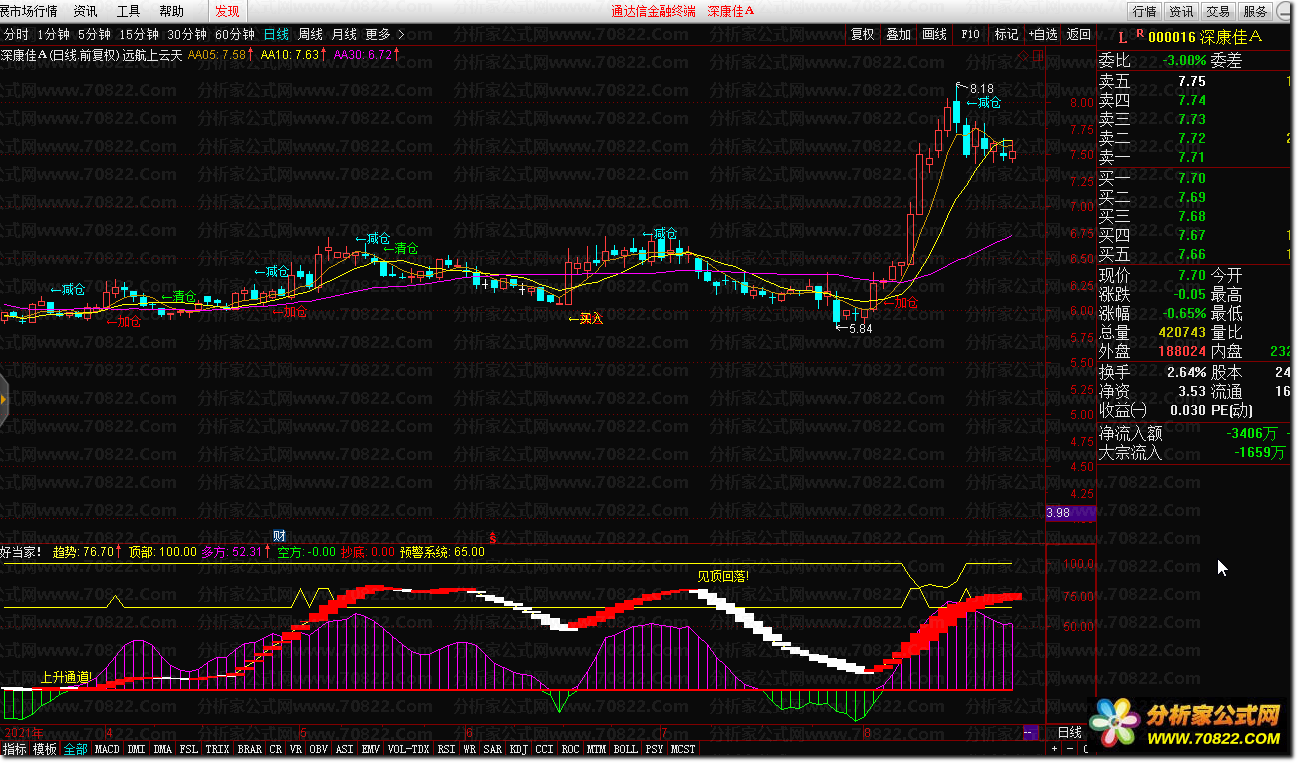Screen dimensions: 1299x763
Task: Click the 叠加 overlay button
Action: pyautogui.click(x=898, y=34)
